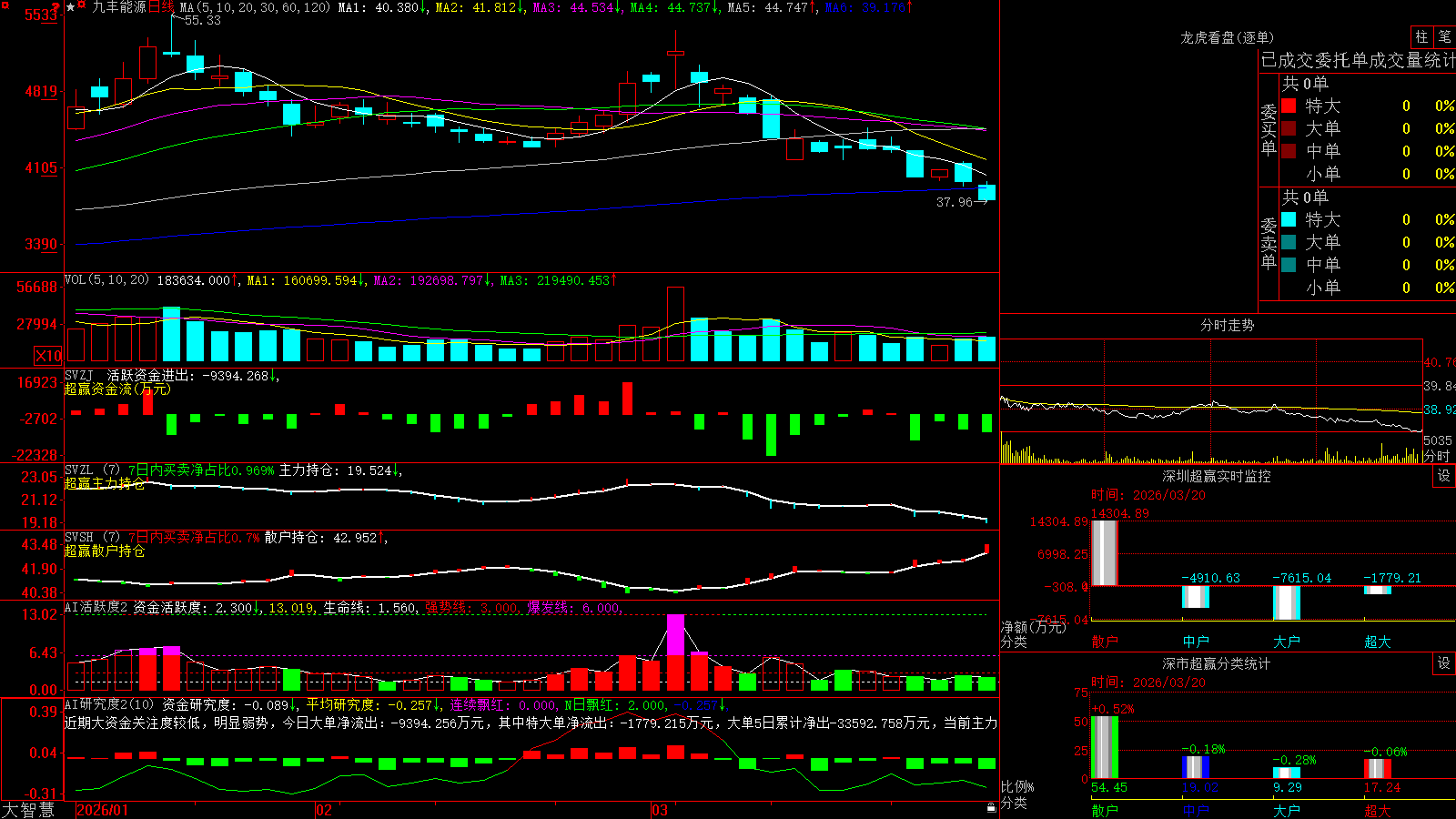Click the 分时走势 panel title
1456x819 pixels.
[1227, 325]
